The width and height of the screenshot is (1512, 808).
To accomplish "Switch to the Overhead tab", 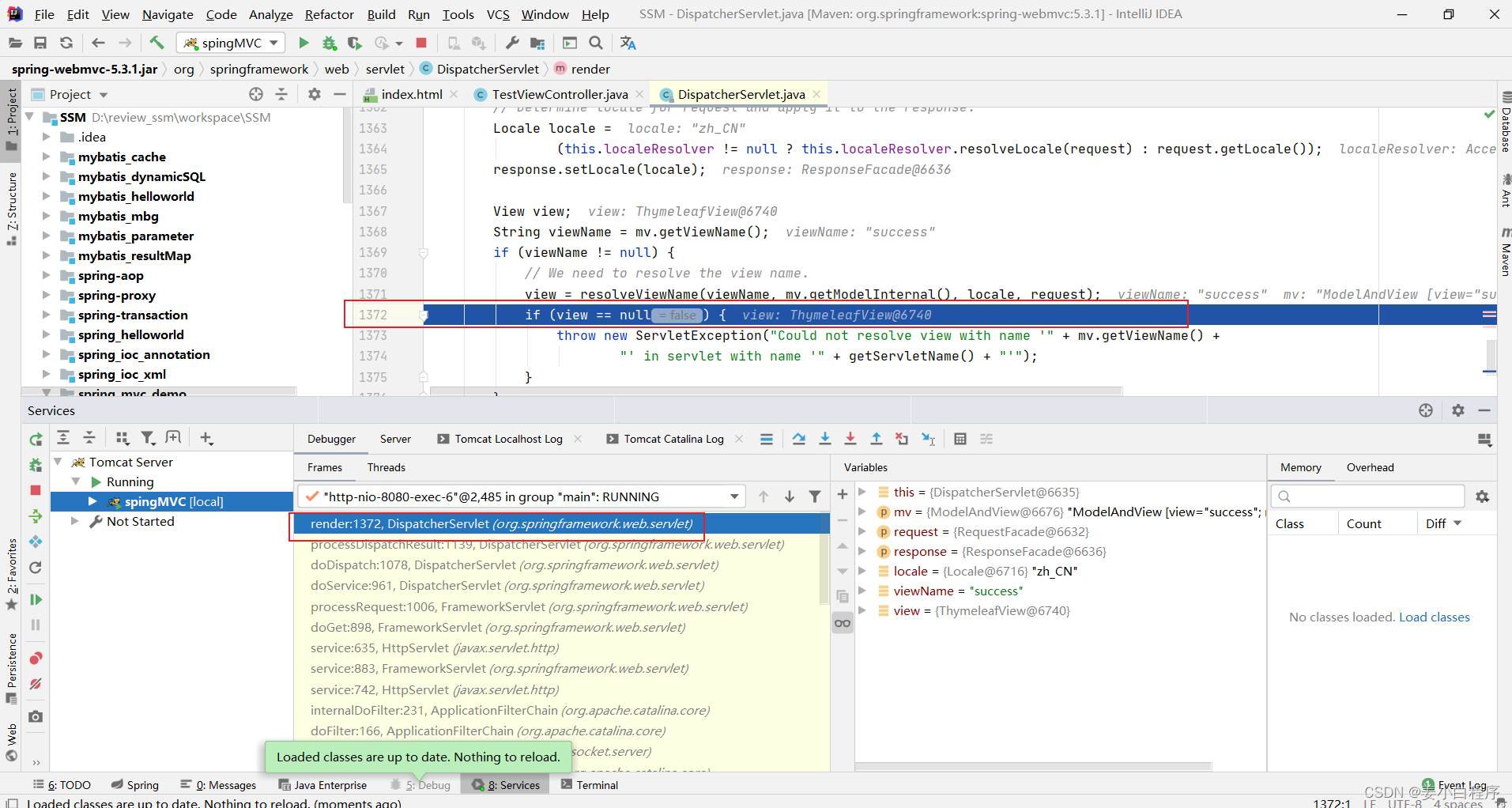I will click(1370, 467).
